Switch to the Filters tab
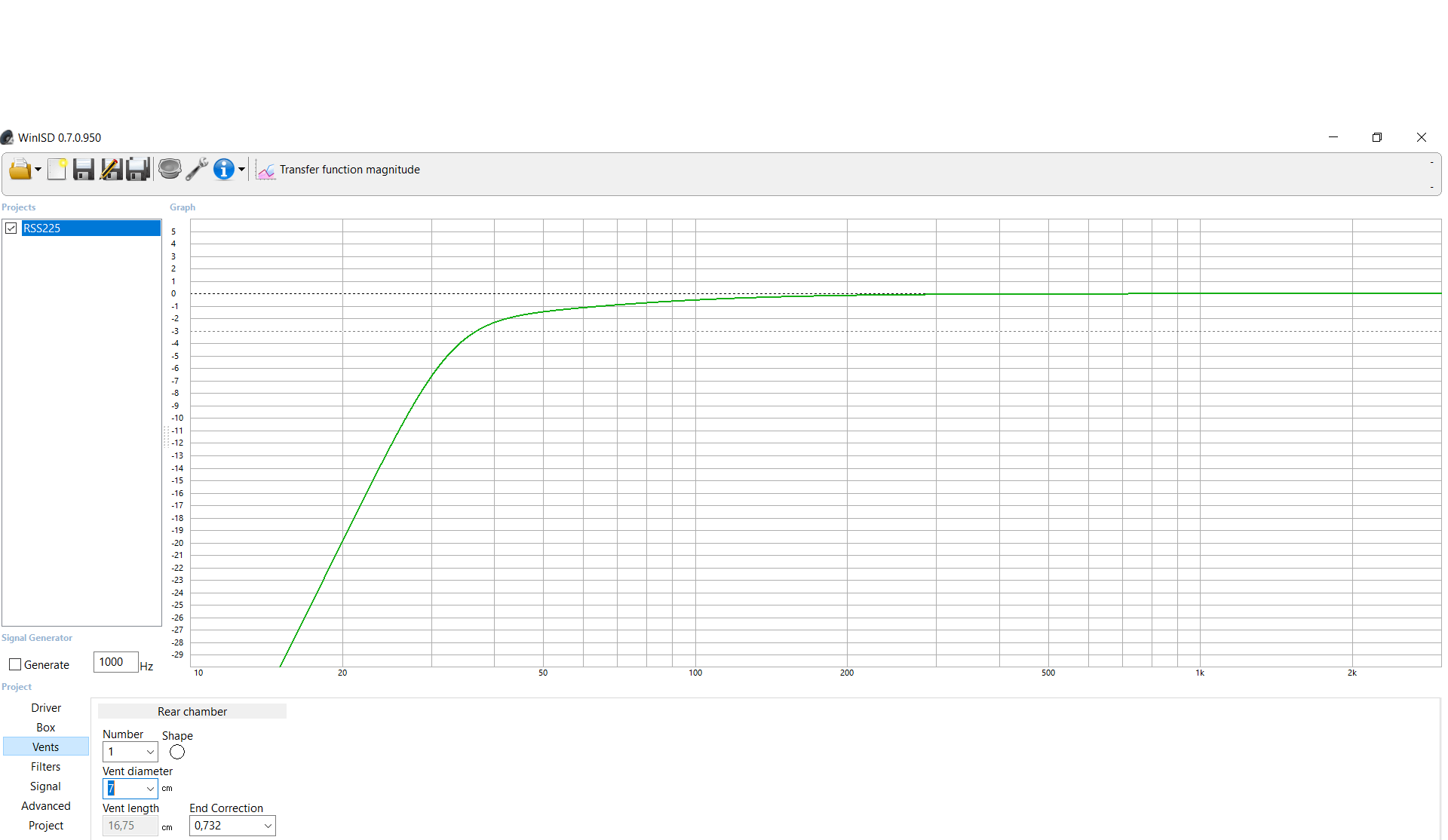 coord(46,767)
